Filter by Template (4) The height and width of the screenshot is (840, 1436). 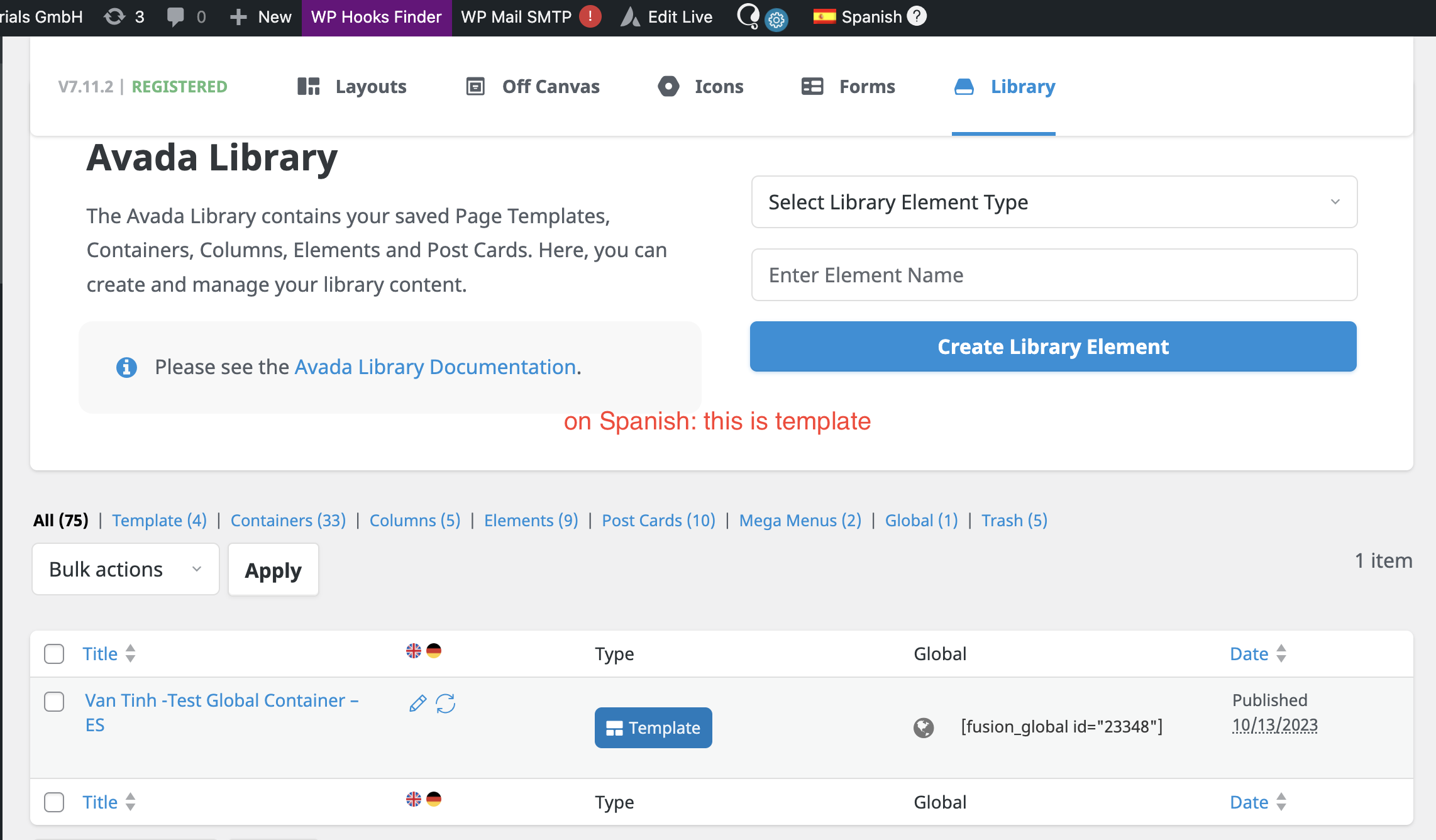pos(160,521)
